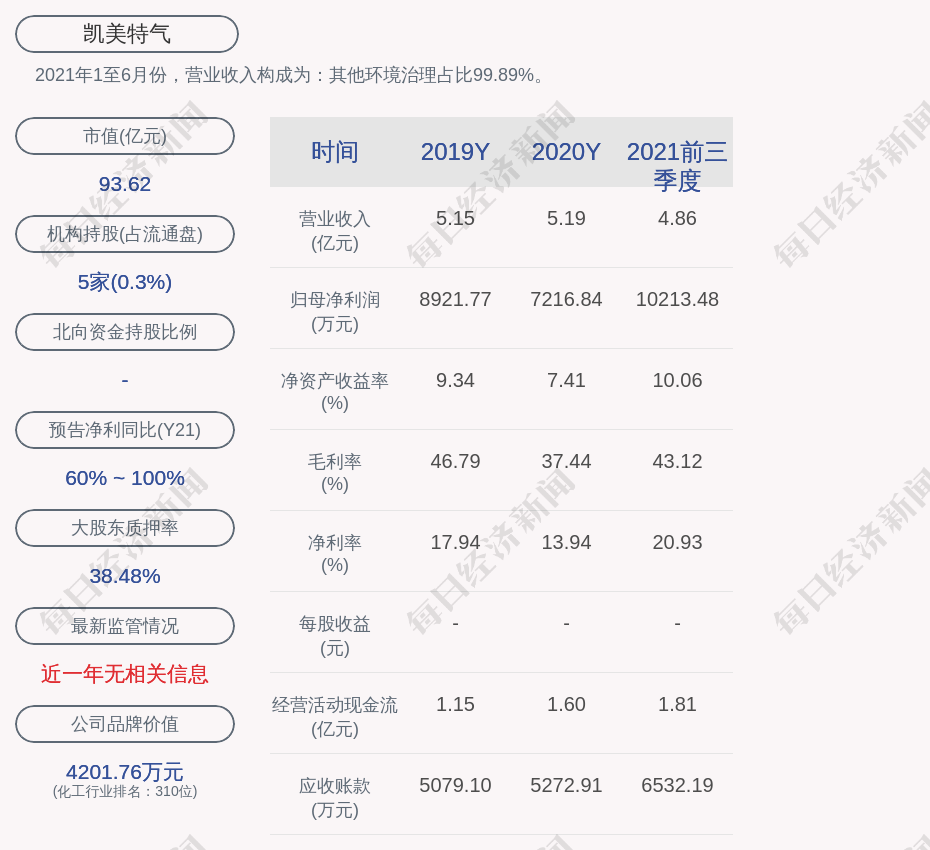Click the 毛利率 (%) row label
Screen dimensions: 930x850
click(335, 473)
